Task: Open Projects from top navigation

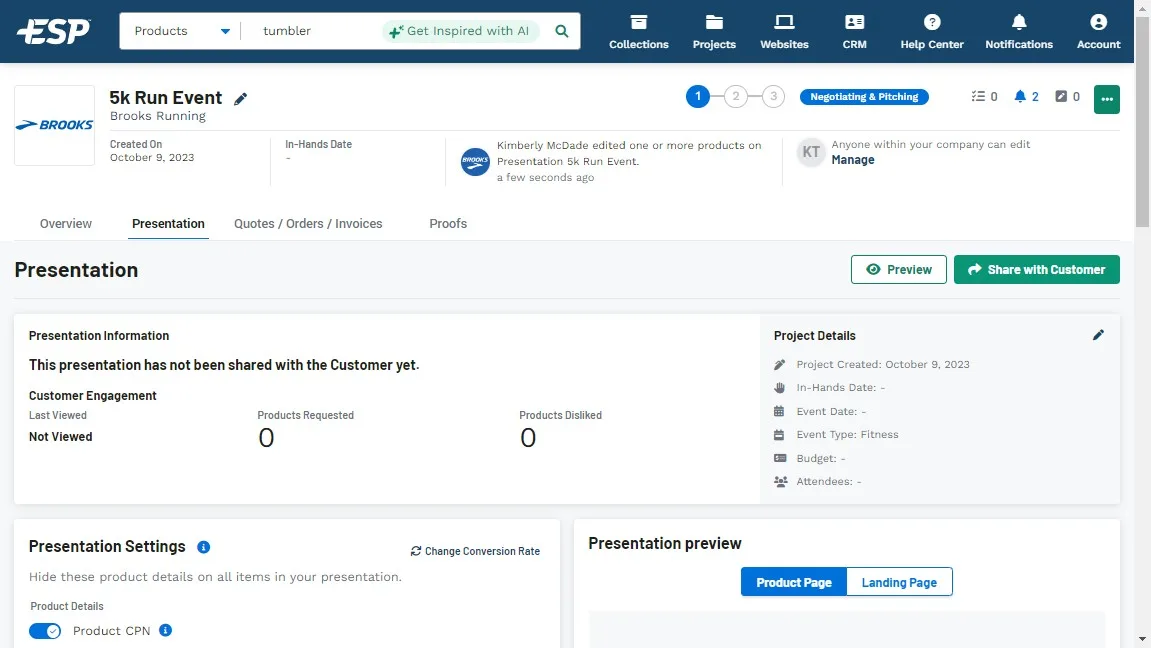Action: [x=714, y=32]
